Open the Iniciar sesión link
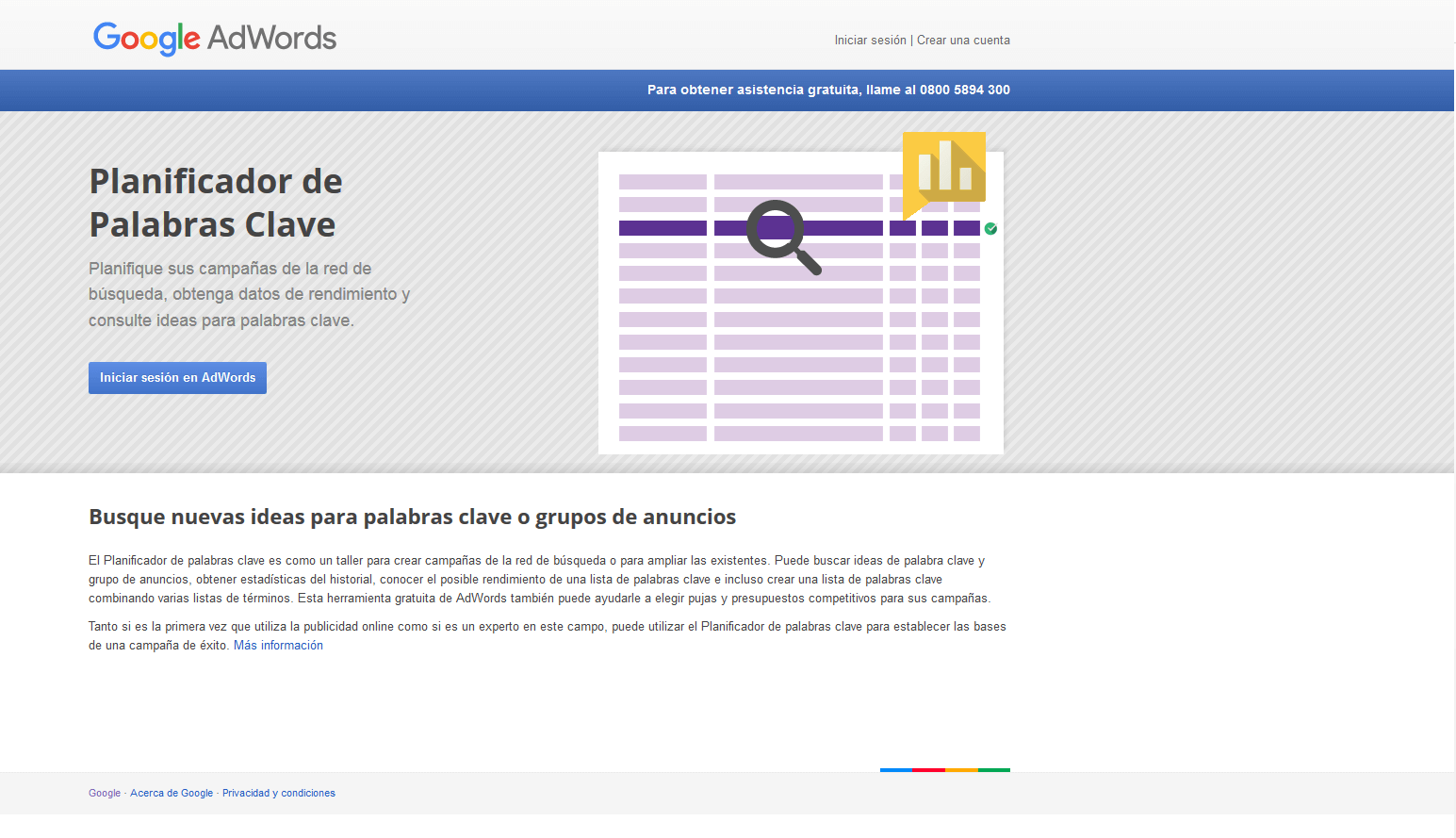 click(x=870, y=41)
